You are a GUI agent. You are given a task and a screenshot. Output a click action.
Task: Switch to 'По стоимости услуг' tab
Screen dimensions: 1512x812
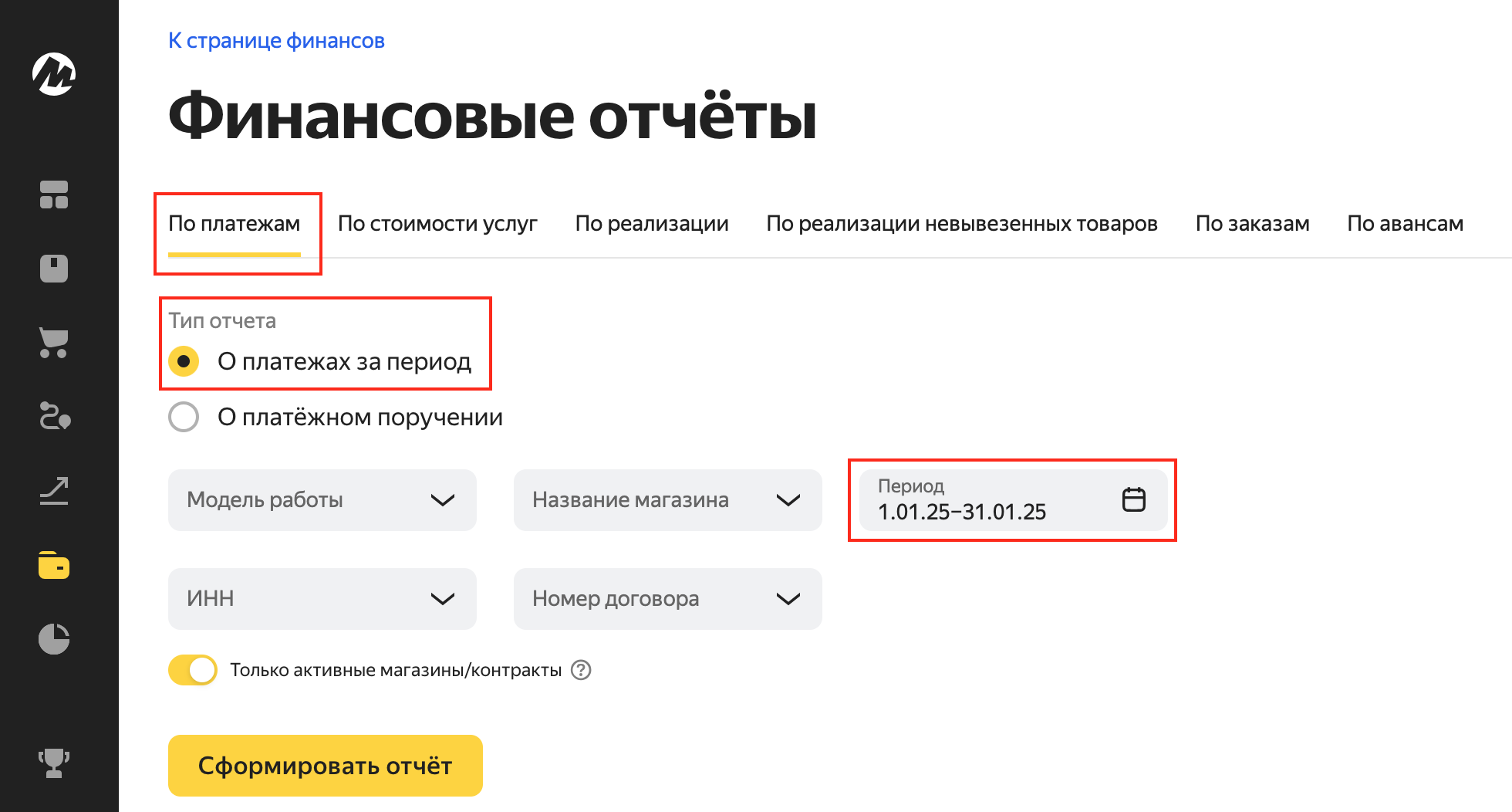point(437,224)
